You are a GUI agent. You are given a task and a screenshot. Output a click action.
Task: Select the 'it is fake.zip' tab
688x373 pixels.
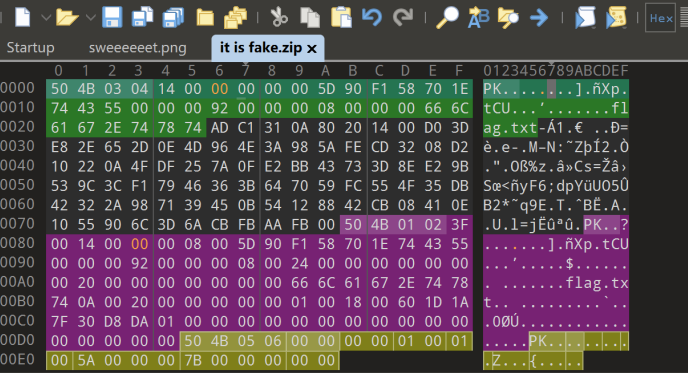(x=261, y=47)
